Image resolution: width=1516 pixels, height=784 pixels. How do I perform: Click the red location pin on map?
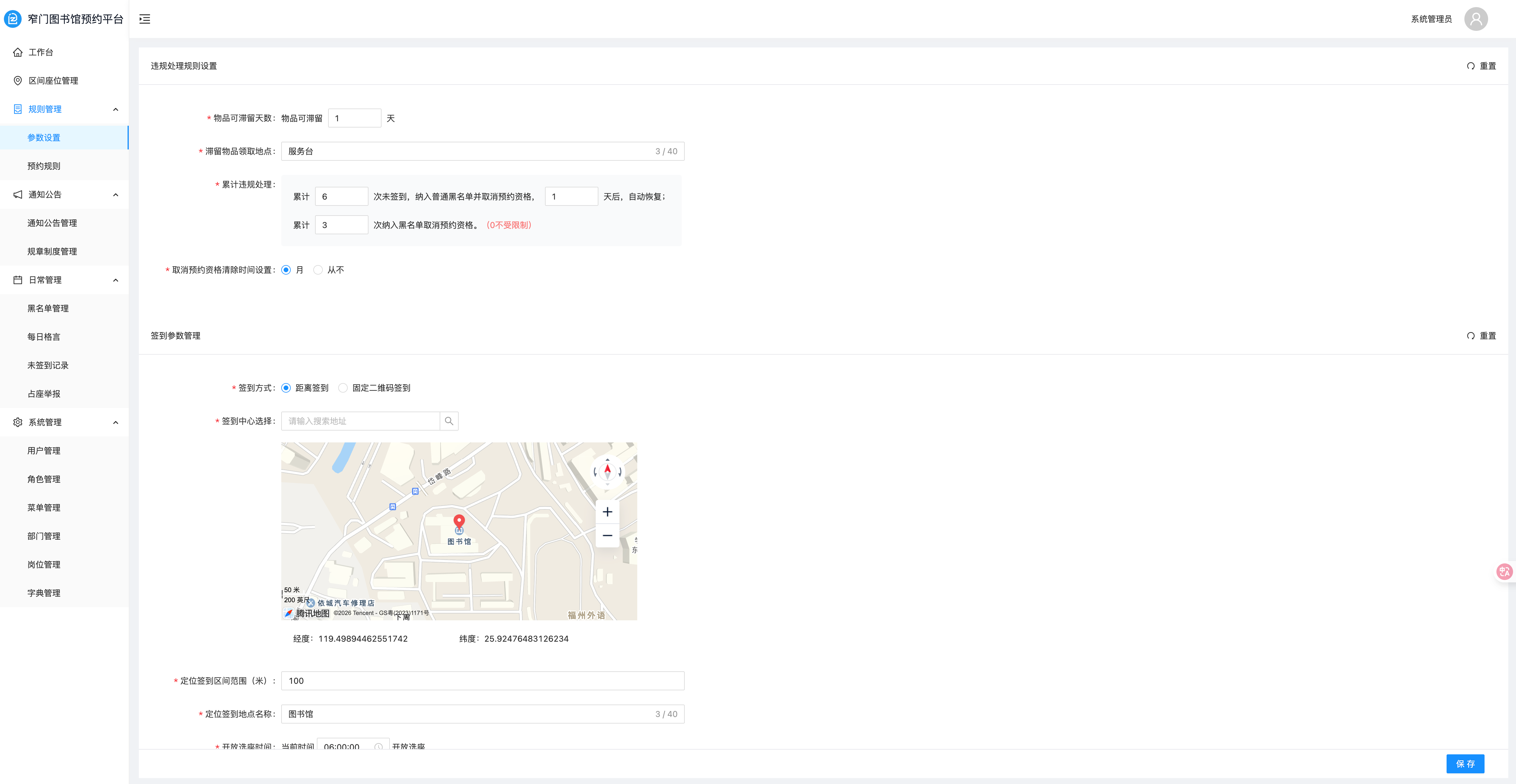pyautogui.click(x=459, y=521)
